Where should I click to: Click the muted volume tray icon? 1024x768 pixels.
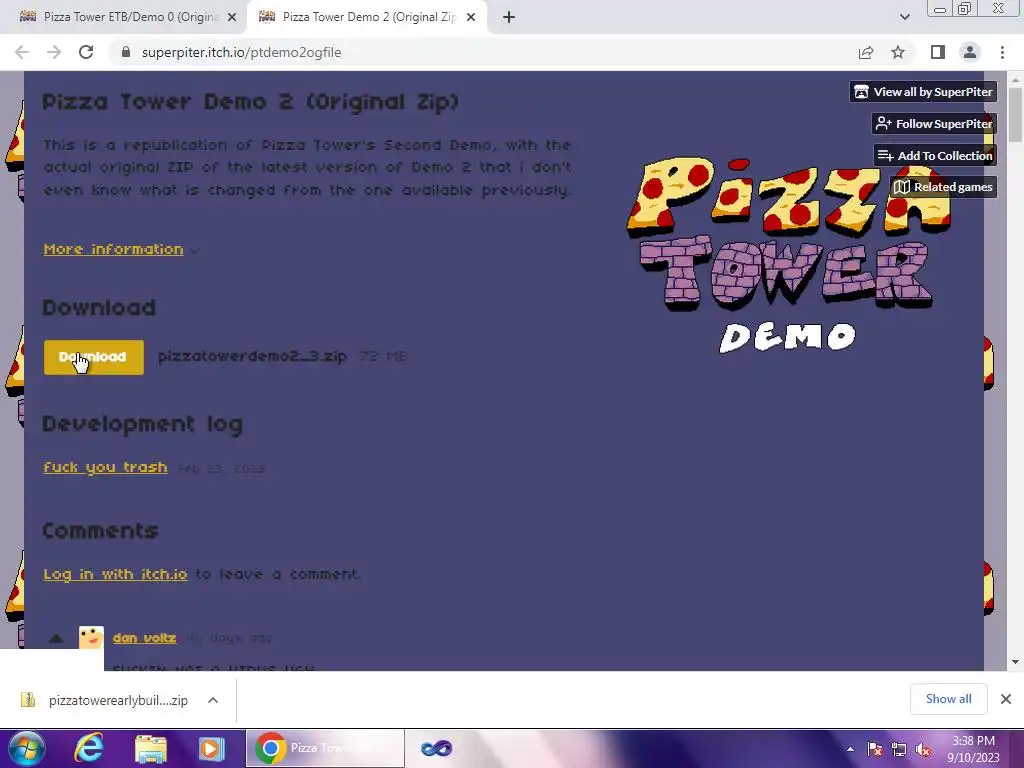(923, 750)
